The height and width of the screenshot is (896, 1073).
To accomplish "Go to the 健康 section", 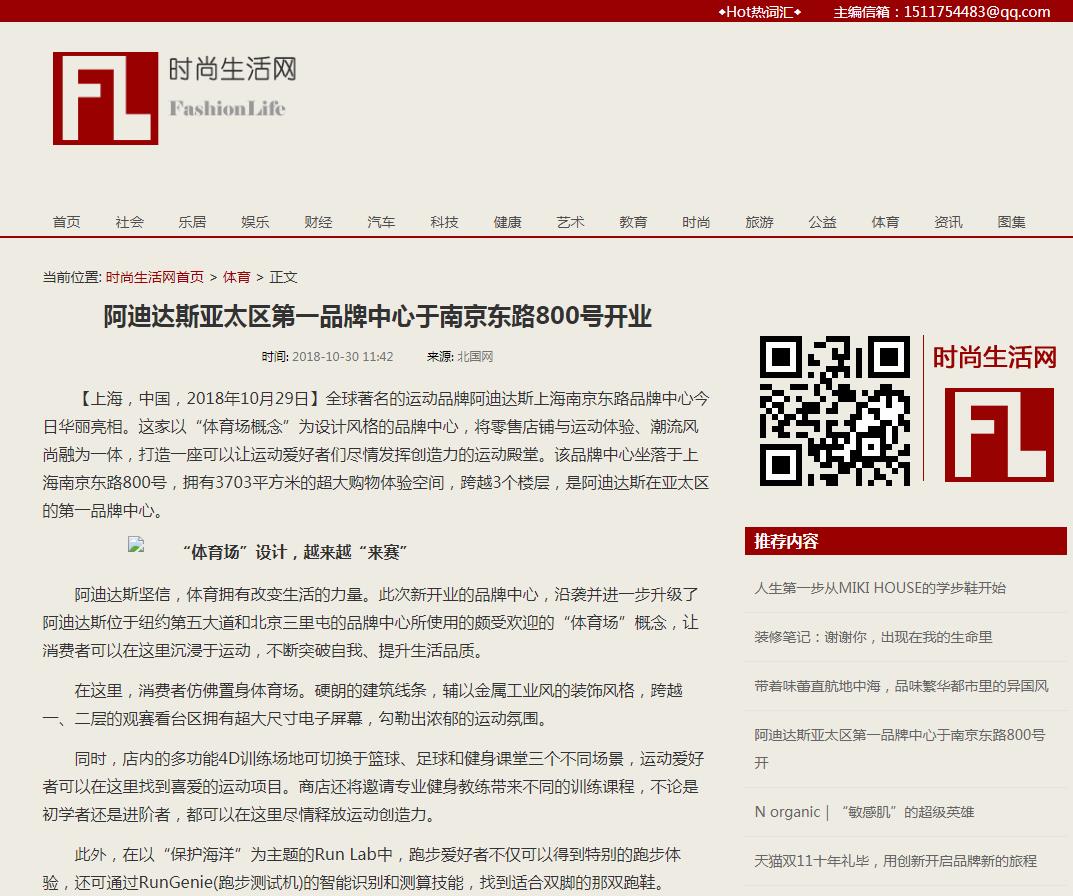I will pos(508,222).
